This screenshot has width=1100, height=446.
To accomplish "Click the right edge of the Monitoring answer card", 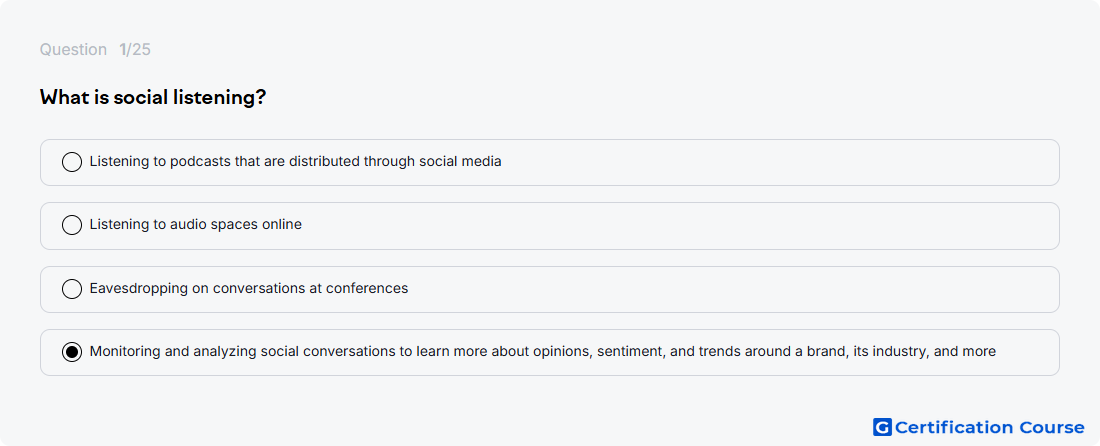I will [x=1045, y=352].
